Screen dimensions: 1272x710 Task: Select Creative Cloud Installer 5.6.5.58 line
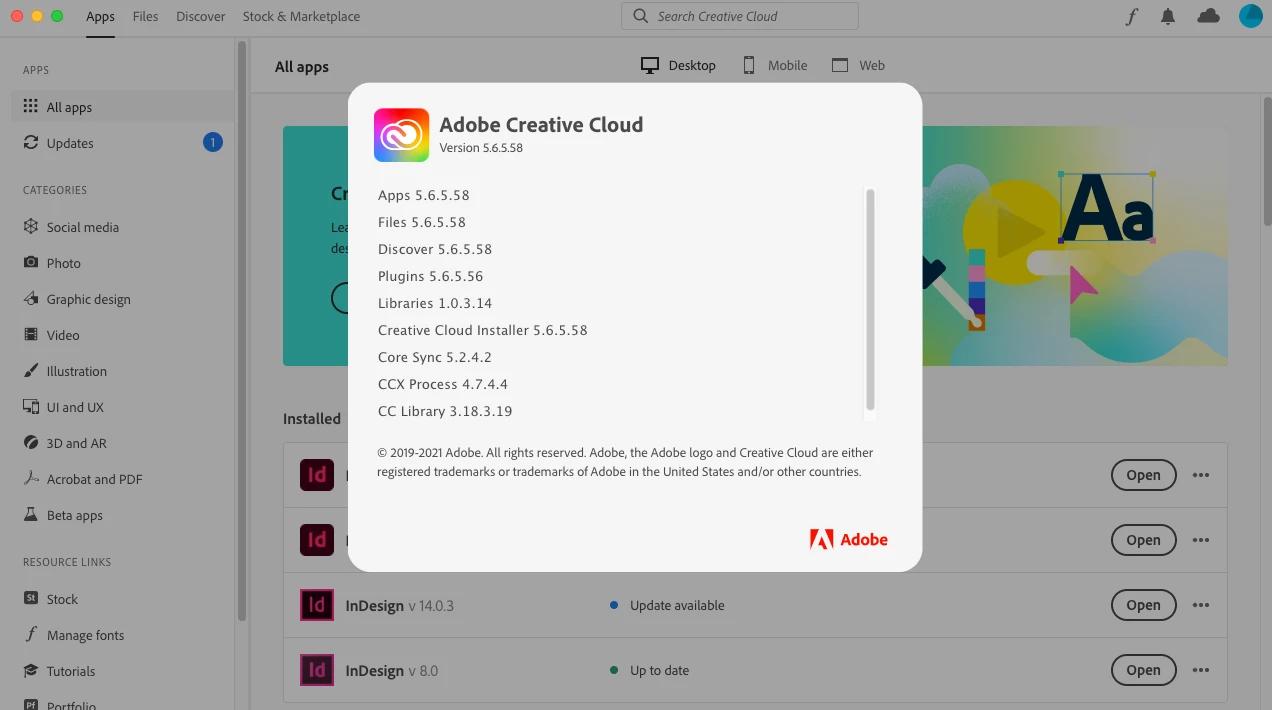pos(483,330)
